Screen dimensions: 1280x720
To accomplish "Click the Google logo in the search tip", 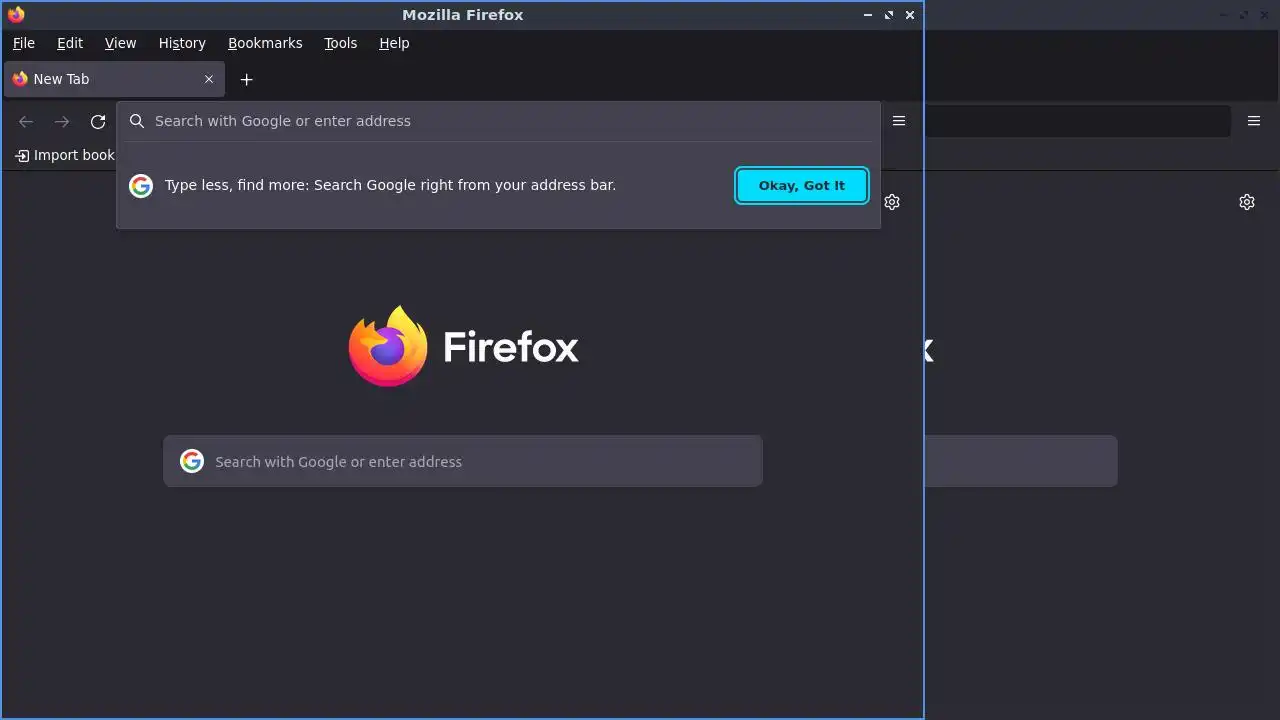I will pyautogui.click(x=141, y=185).
